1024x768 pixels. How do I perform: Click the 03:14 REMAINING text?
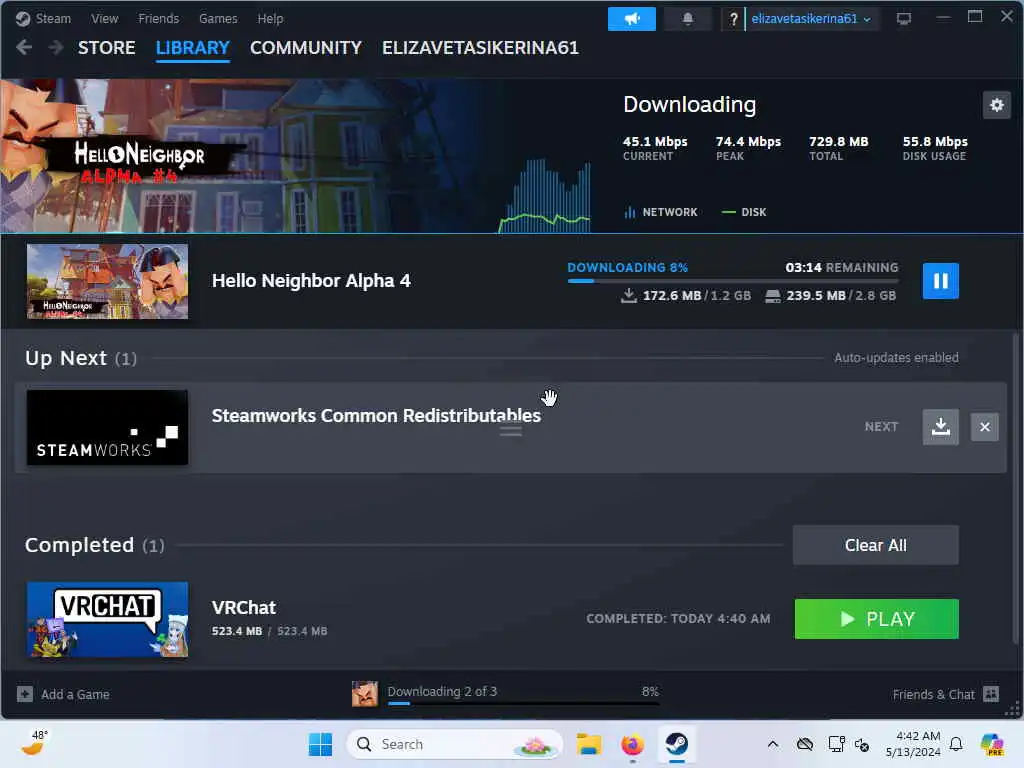click(x=842, y=267)
